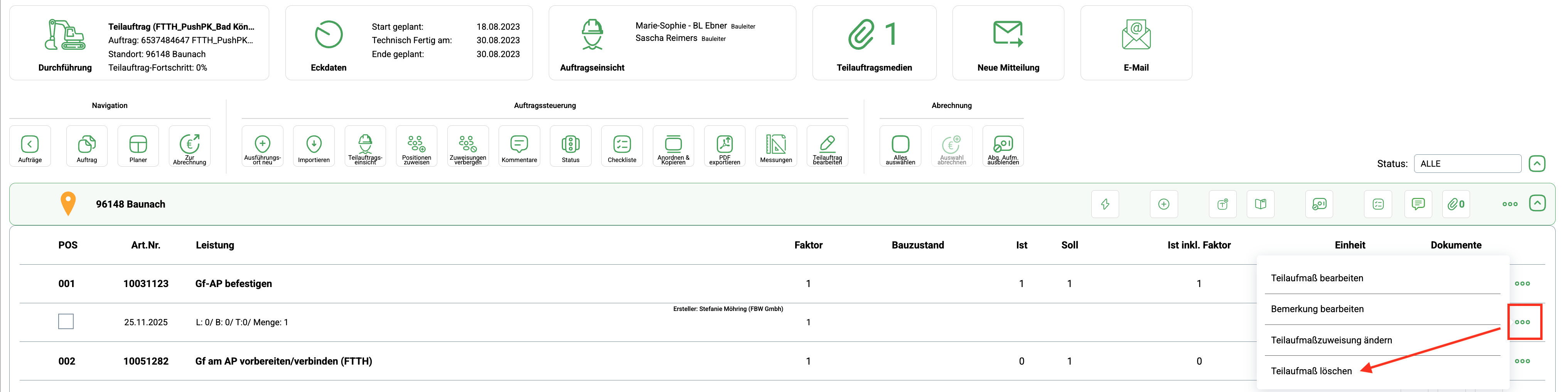The width and height of the screenshot is (1568, 392).
Task: Open three-dot menu for position 001
Action: (1522, 284)
